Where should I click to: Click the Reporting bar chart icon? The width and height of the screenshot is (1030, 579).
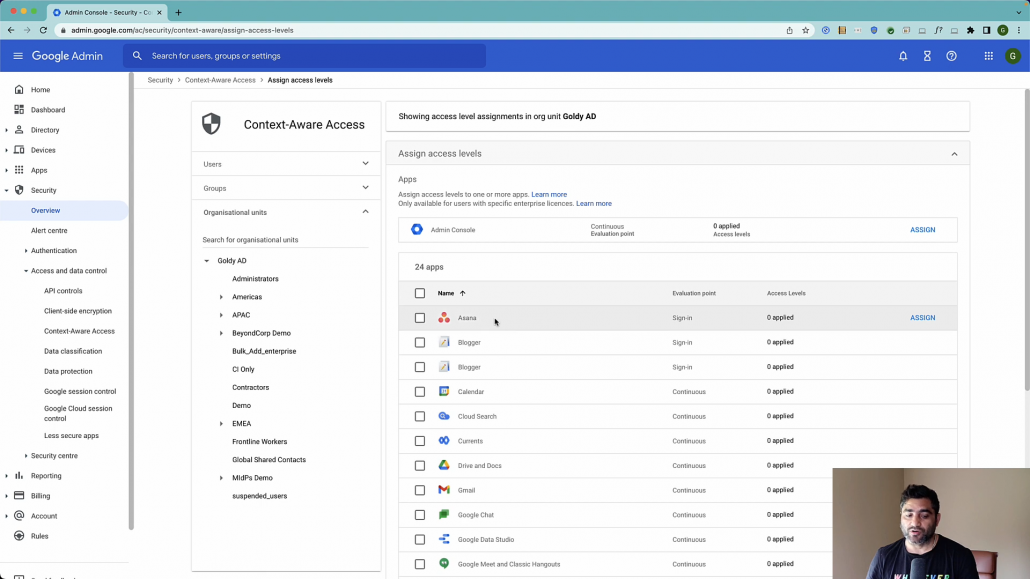point(19,475)
